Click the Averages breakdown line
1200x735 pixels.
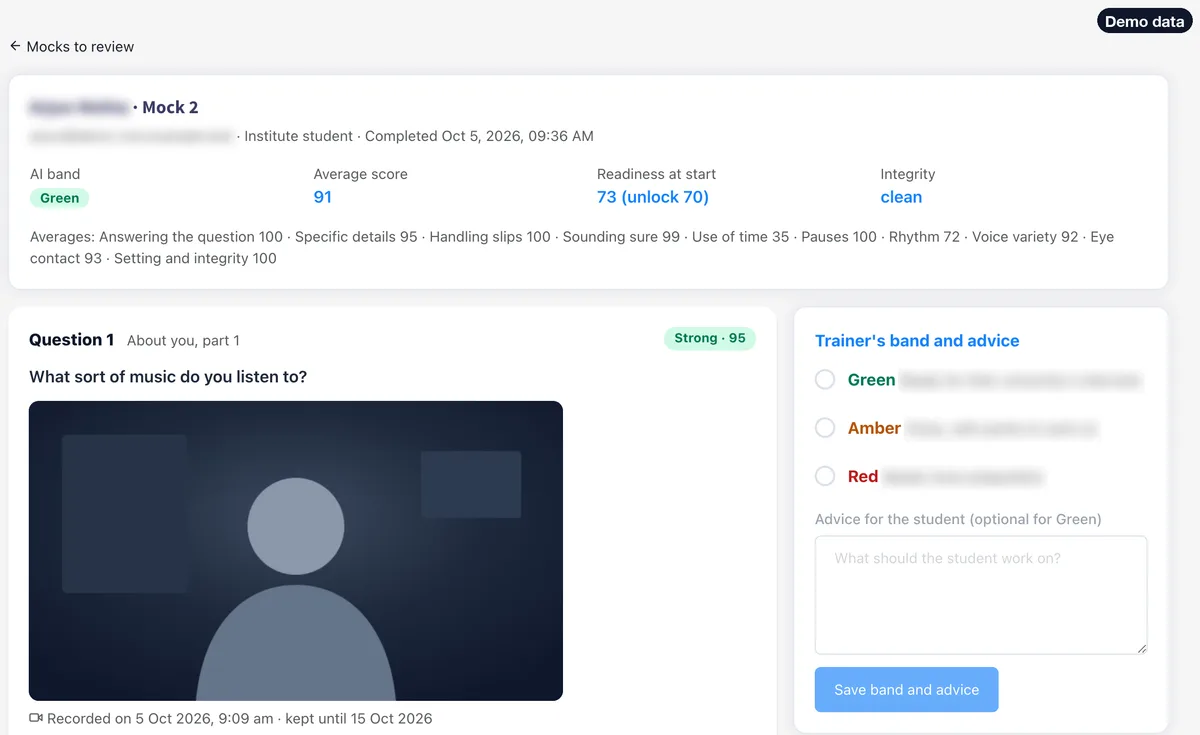572,248
